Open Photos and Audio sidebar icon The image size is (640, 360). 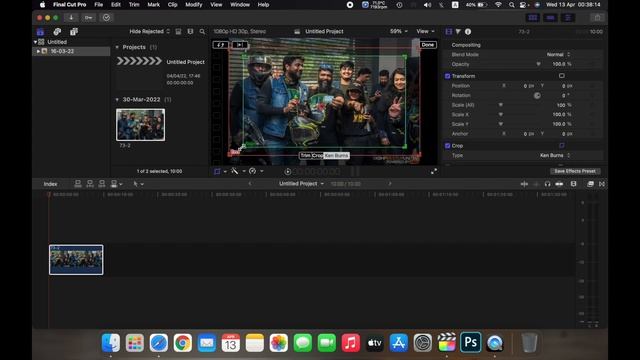57,31
